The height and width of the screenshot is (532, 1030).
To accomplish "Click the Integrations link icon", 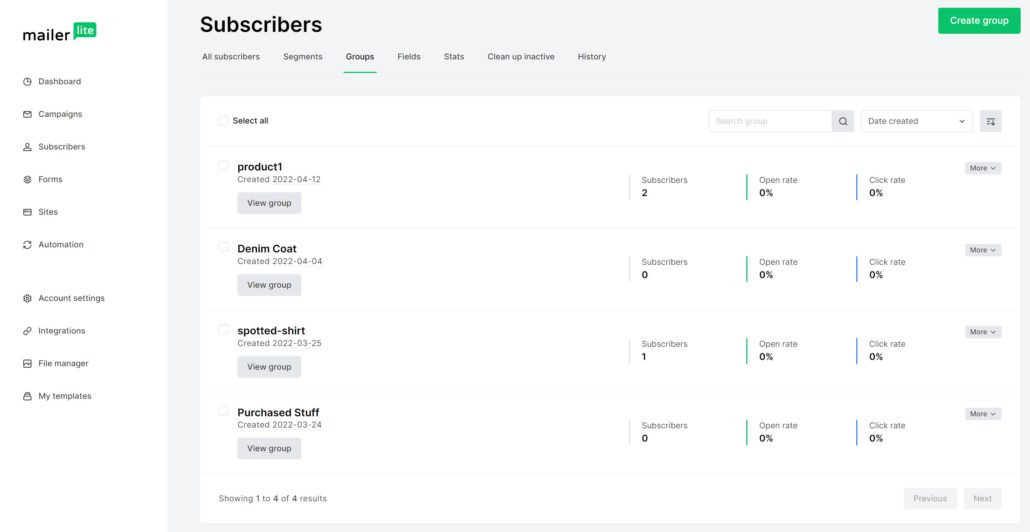I will pyautogui.click(x=28, y=331).
